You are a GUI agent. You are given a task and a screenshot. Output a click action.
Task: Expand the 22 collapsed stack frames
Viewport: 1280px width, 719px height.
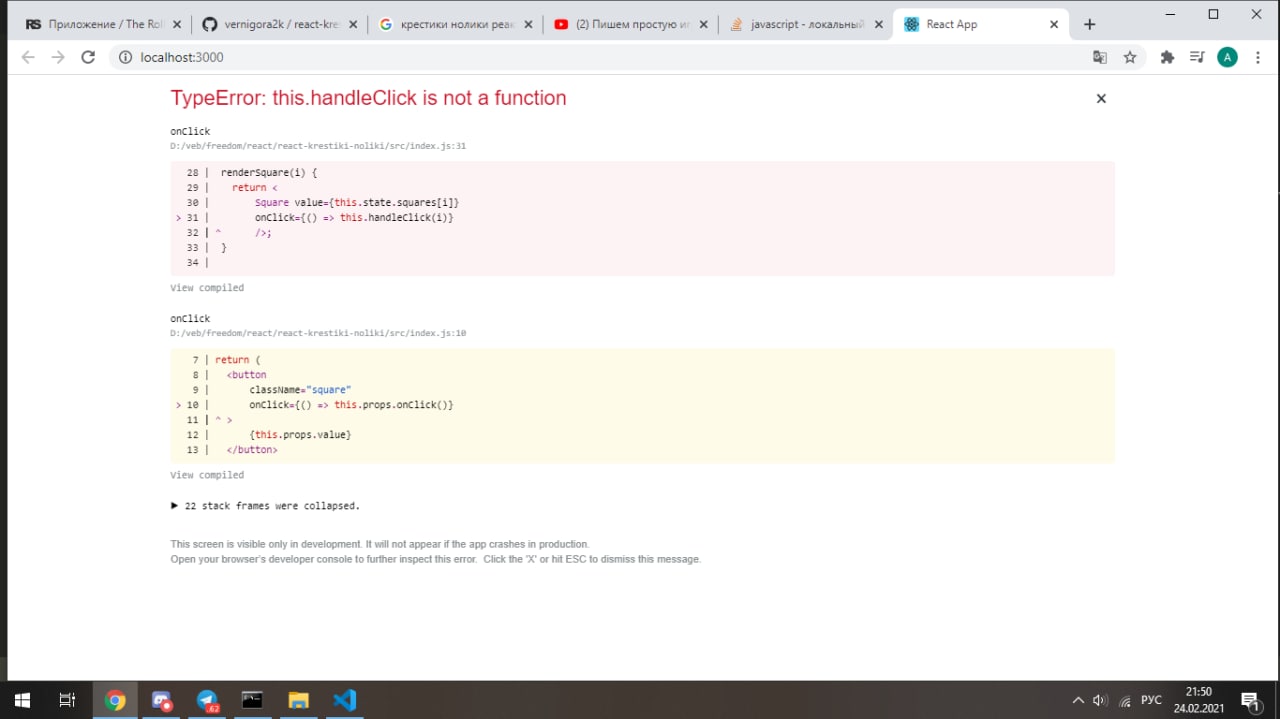point(265,506)
